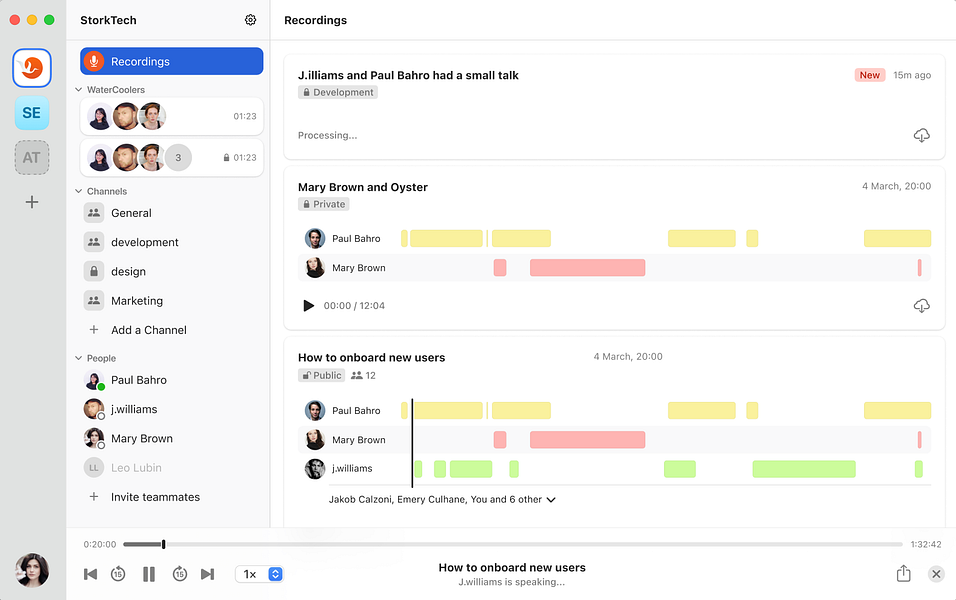Screen dimensions: 956x600
Task: Skip to next track
Action: [208, 574]
